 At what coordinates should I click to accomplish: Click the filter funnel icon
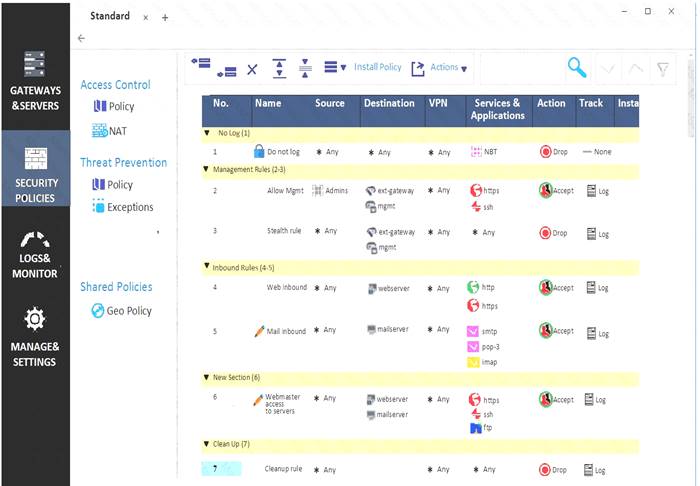click(663, 69)
